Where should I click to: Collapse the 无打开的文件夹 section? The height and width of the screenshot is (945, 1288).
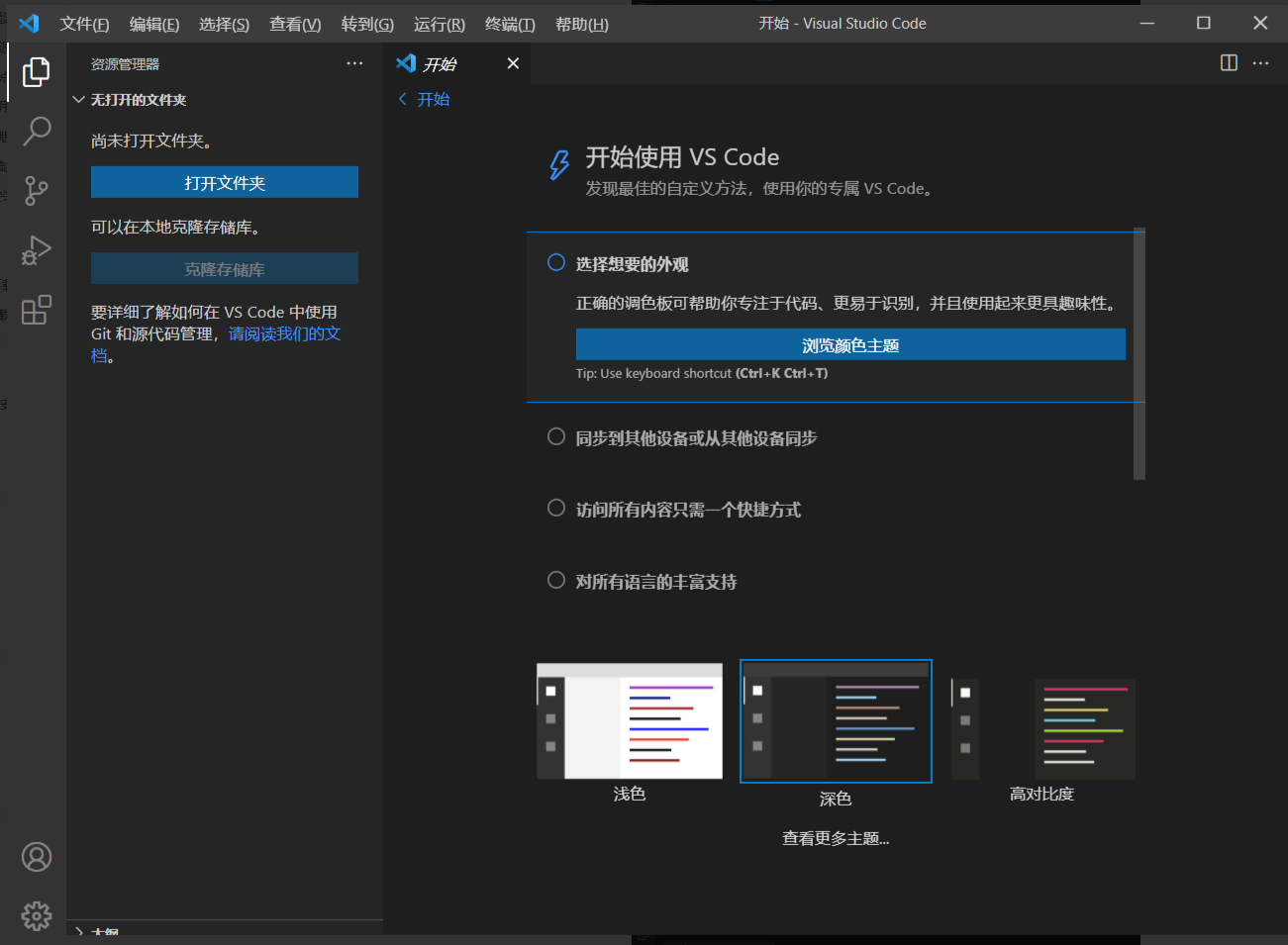(79, 100)
